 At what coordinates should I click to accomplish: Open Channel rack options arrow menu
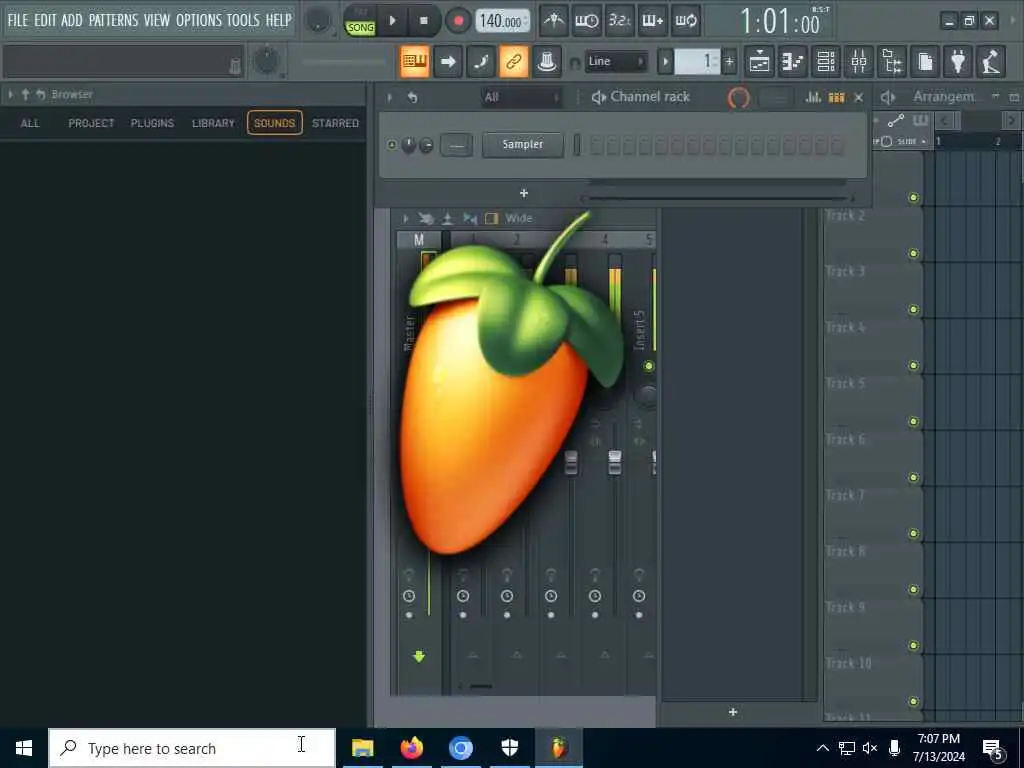click(x=390, y=97)
